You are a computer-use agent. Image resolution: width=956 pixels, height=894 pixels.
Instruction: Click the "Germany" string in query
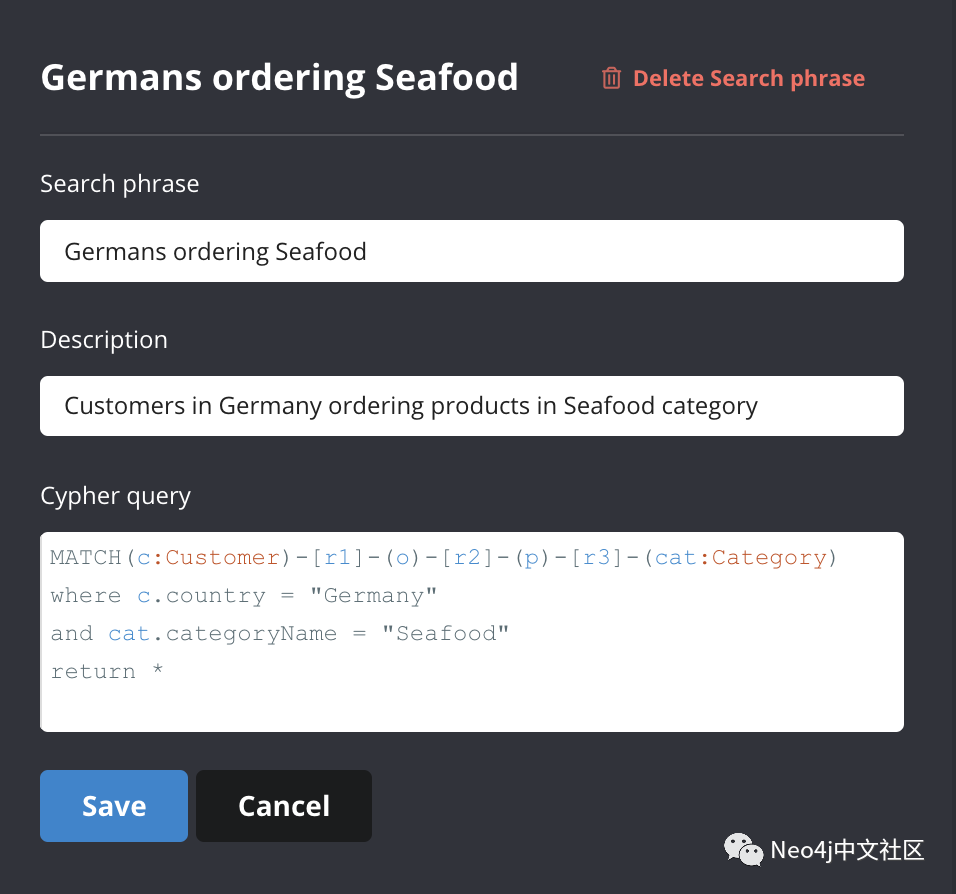pyautogui.click(x=373, y=596)
